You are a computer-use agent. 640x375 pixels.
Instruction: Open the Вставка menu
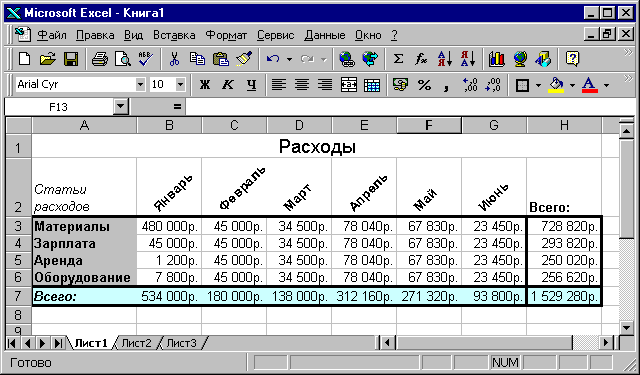coord(174,35)
